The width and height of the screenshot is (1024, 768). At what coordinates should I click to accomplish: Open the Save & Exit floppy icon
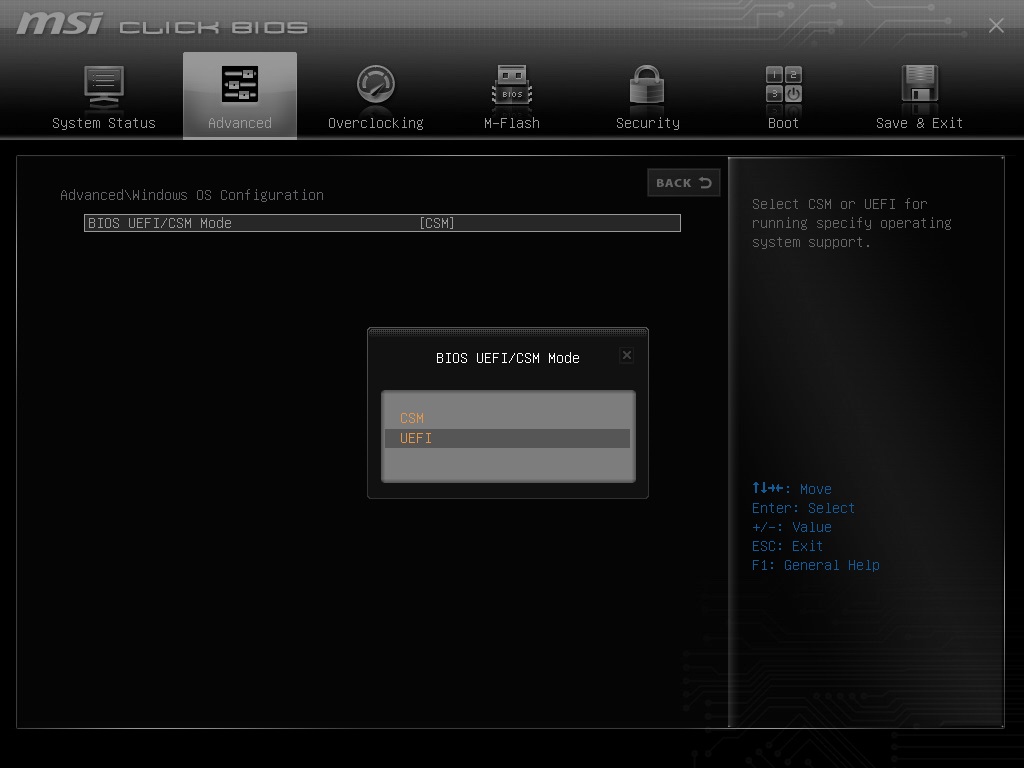pos(920,84)
